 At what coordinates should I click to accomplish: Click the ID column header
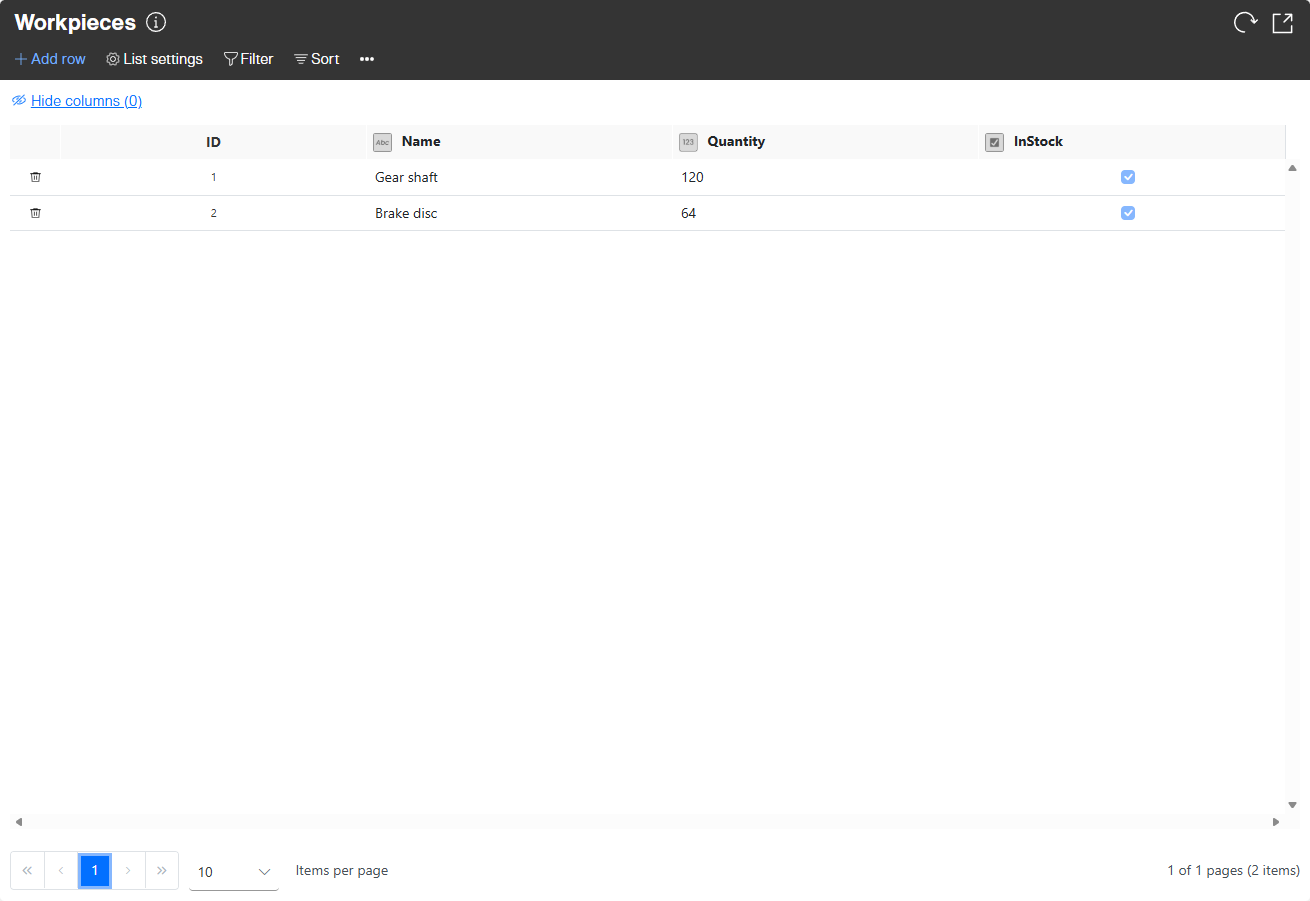point(213,142)
